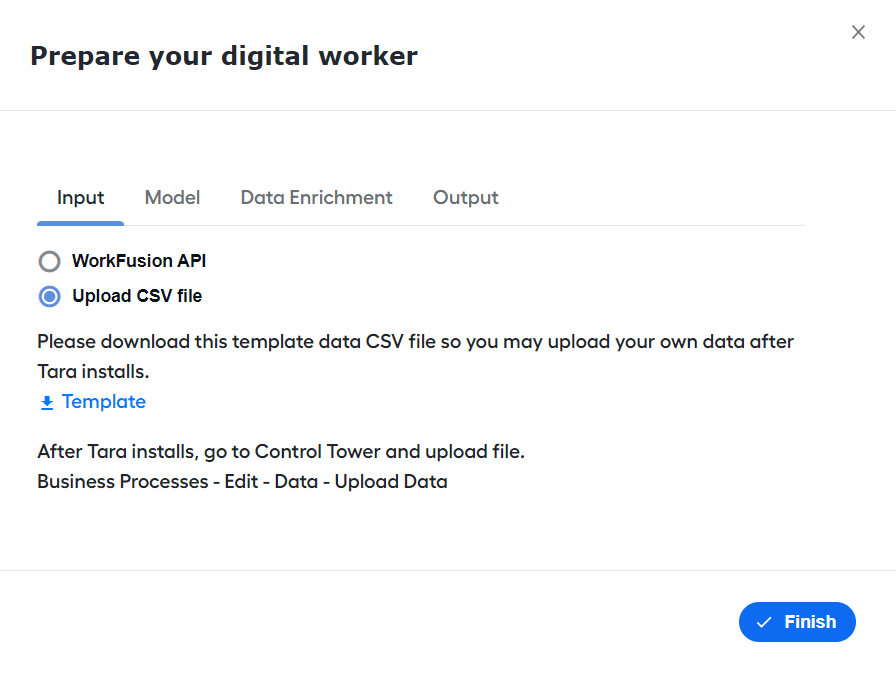Open the Data Enrichment tab

(317, 198)
